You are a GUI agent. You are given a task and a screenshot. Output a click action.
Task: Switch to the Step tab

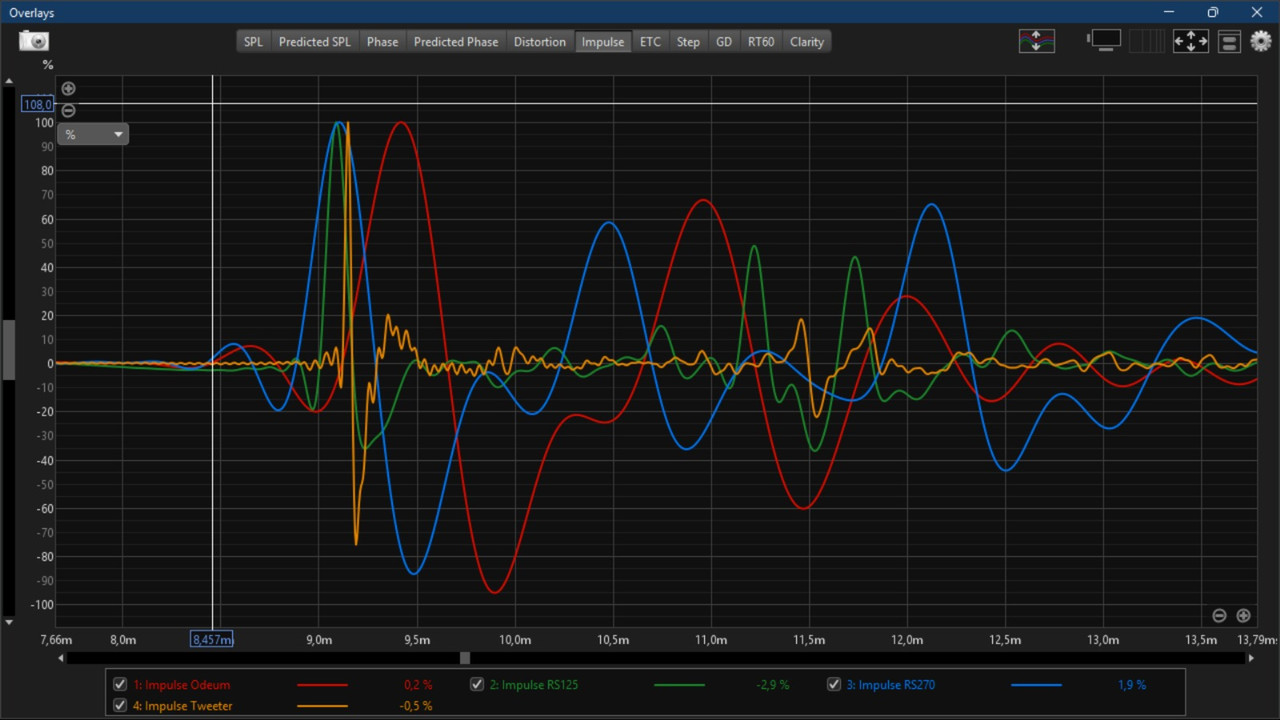coord(688,41)
